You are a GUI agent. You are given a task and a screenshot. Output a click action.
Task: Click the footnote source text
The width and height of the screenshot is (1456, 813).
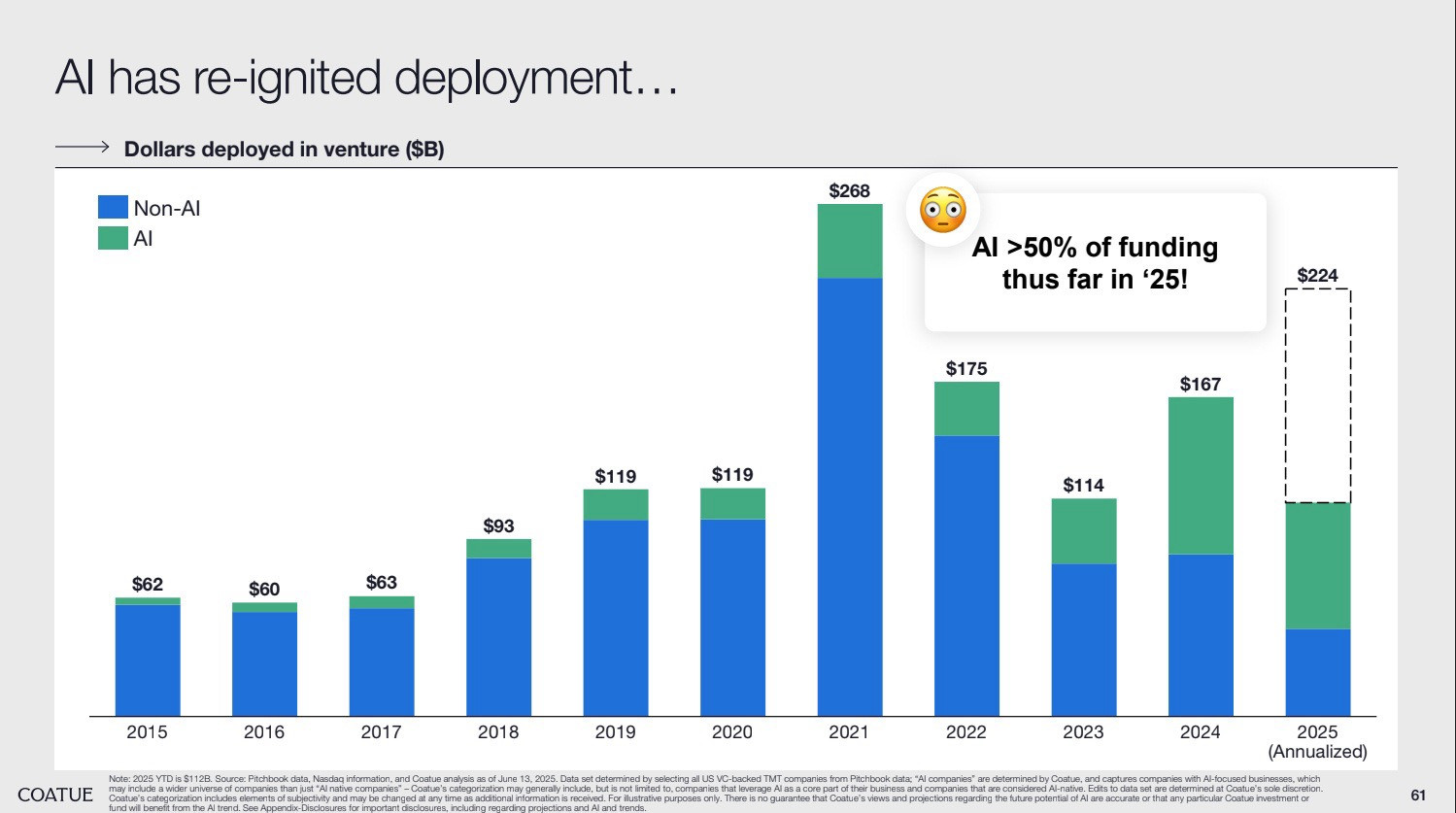[715, 794]
